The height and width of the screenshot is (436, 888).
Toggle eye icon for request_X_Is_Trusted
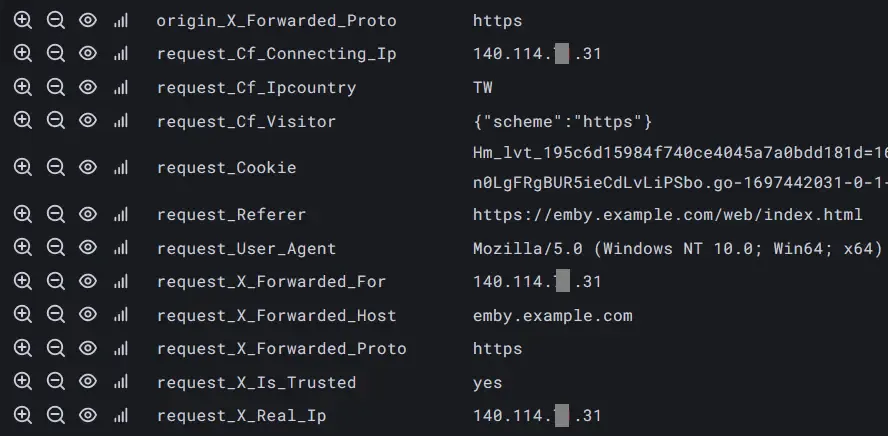(88, 382)
